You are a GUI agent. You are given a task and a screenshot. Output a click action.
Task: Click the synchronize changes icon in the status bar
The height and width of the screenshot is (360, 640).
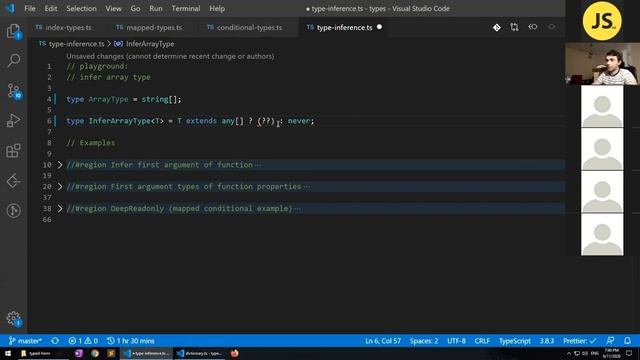(x=55, y=341)
